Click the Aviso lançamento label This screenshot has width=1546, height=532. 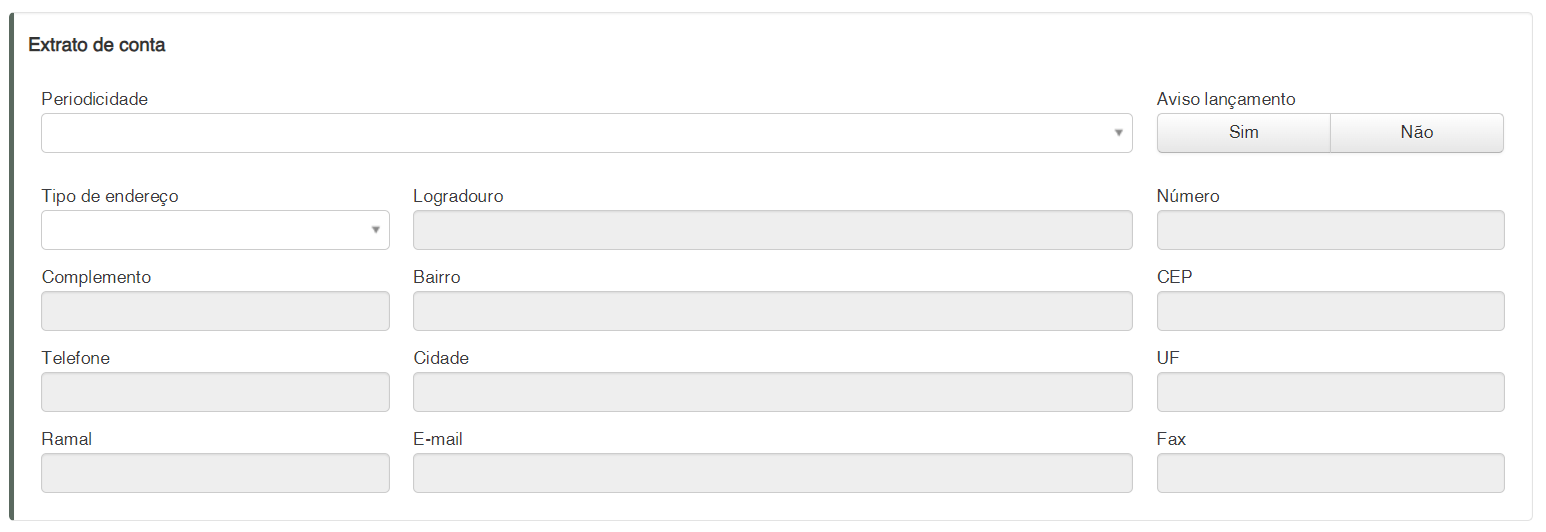(x=1226, y=99)
